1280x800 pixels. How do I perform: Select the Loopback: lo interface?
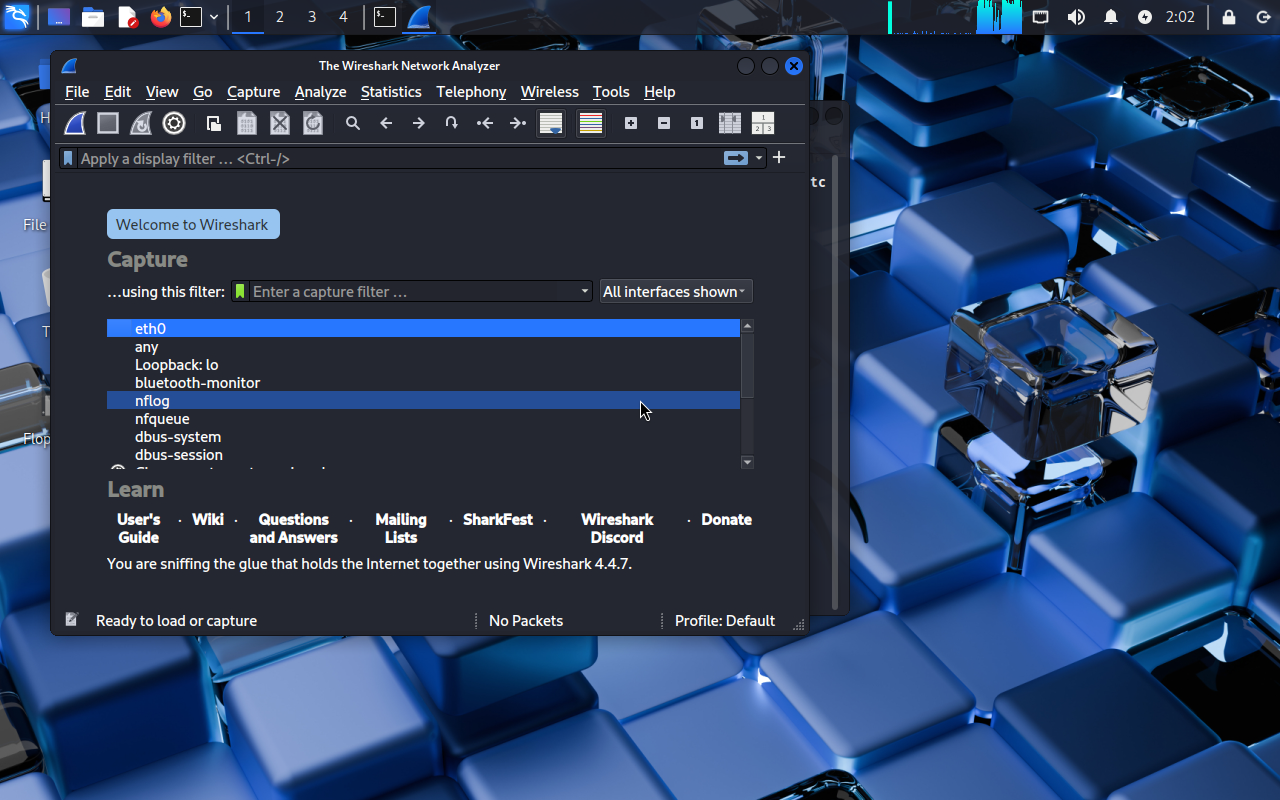423,364
